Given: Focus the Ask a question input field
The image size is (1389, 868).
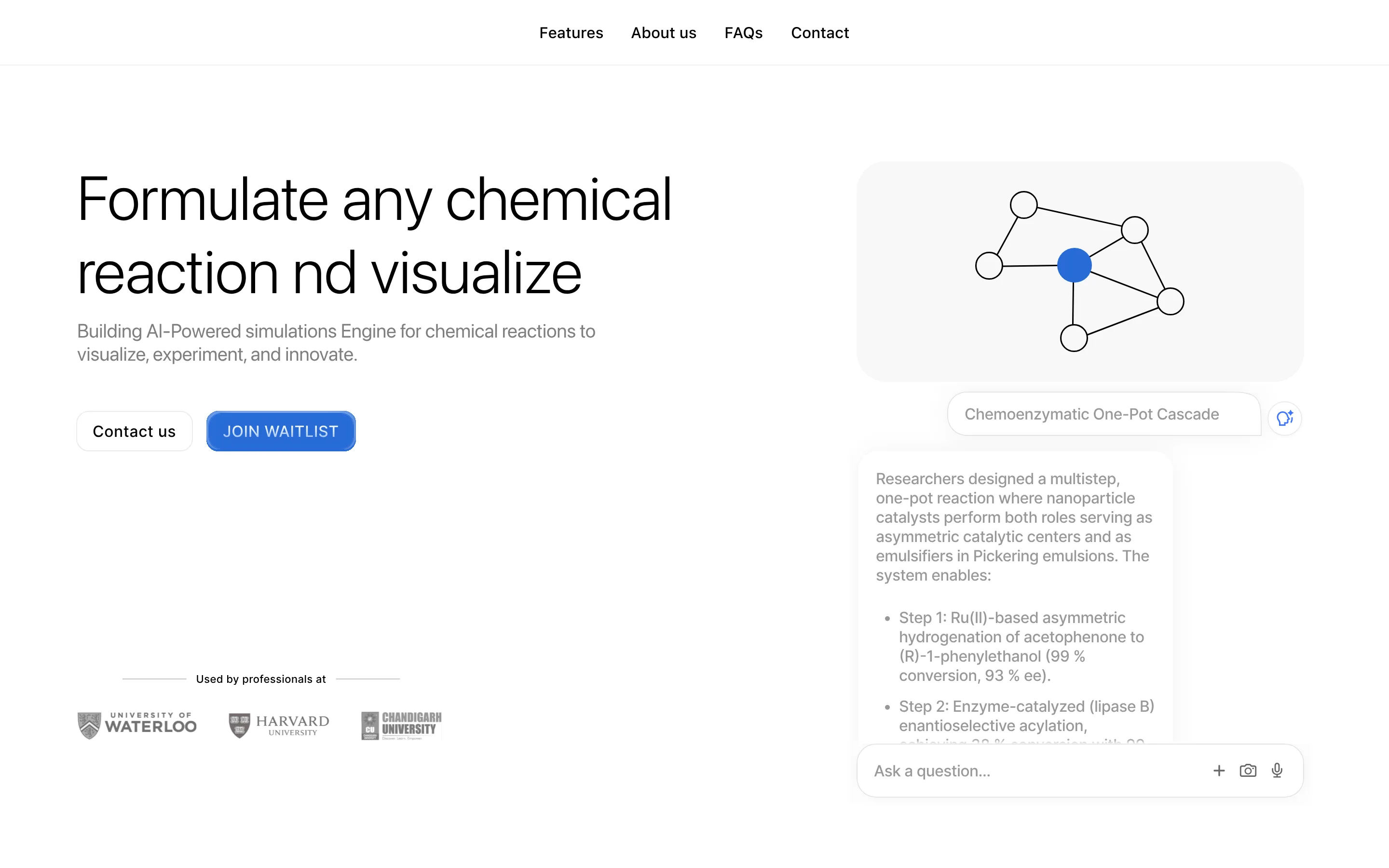Looking at the screenshot, I should [1080, 771].
